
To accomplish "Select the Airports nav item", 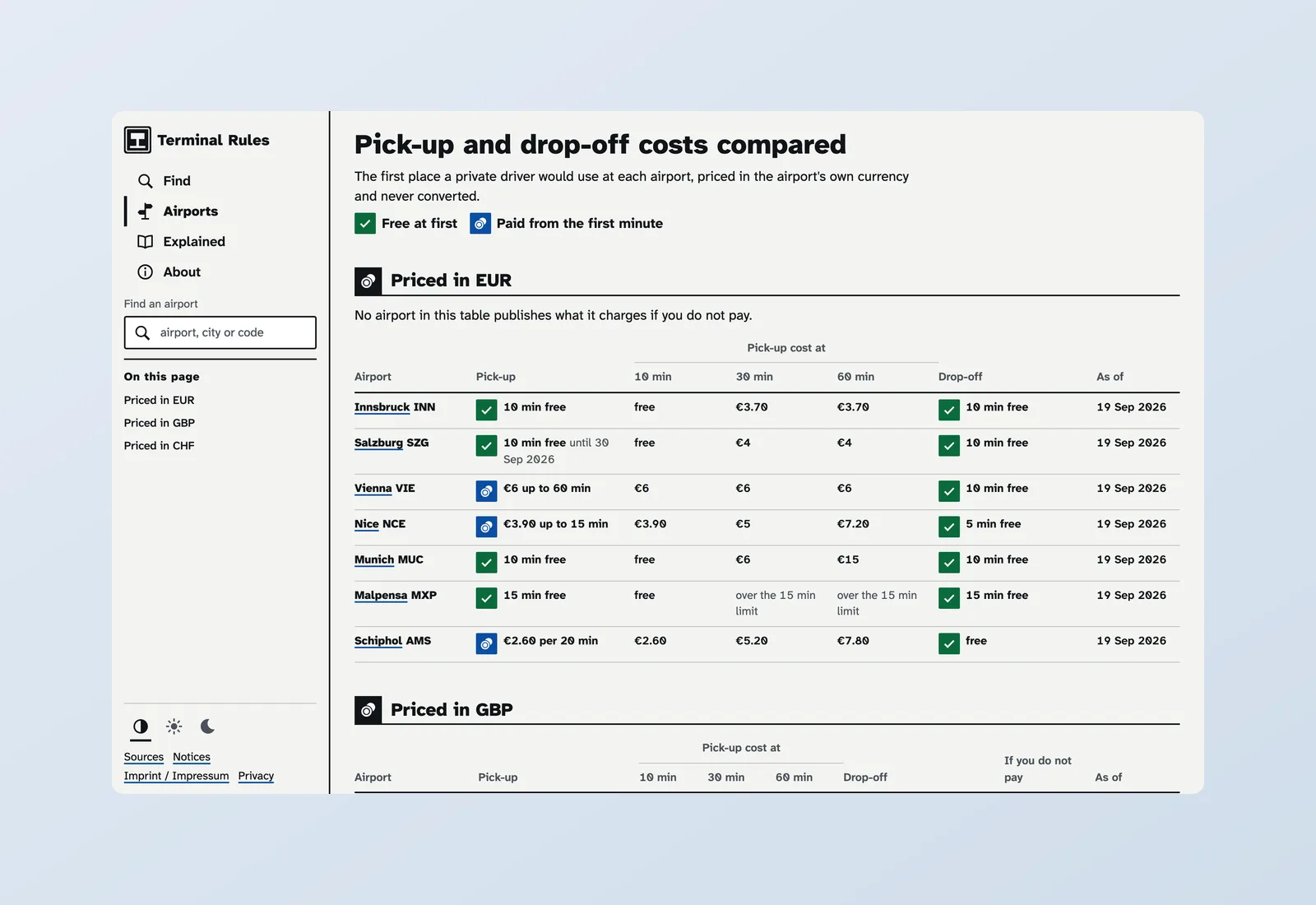I will 220,211.
